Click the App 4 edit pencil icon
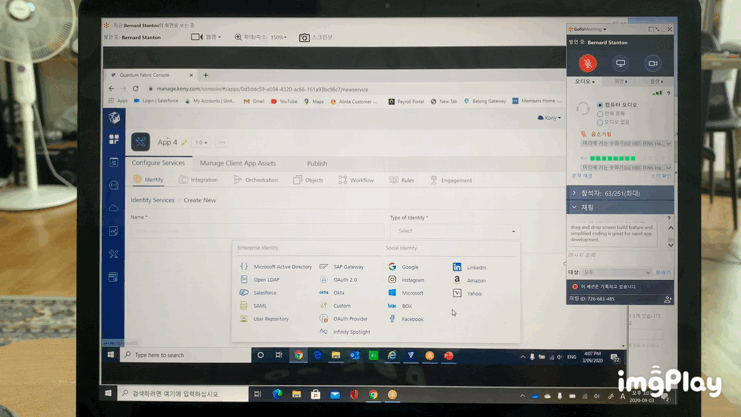Viewport: 741px width, 417px height. (184, 142)
